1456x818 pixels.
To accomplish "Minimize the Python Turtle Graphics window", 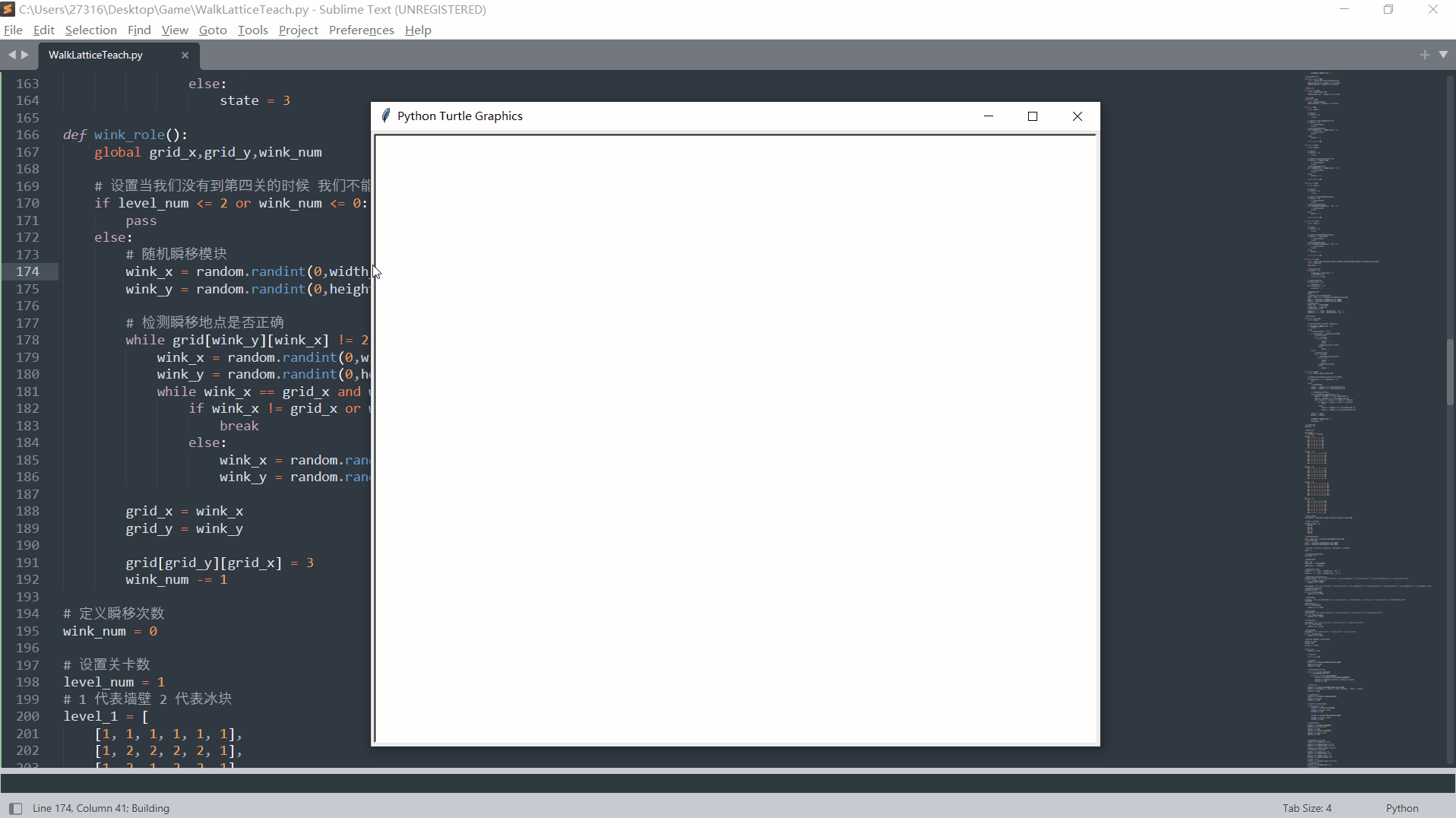I will pos(989,116).
